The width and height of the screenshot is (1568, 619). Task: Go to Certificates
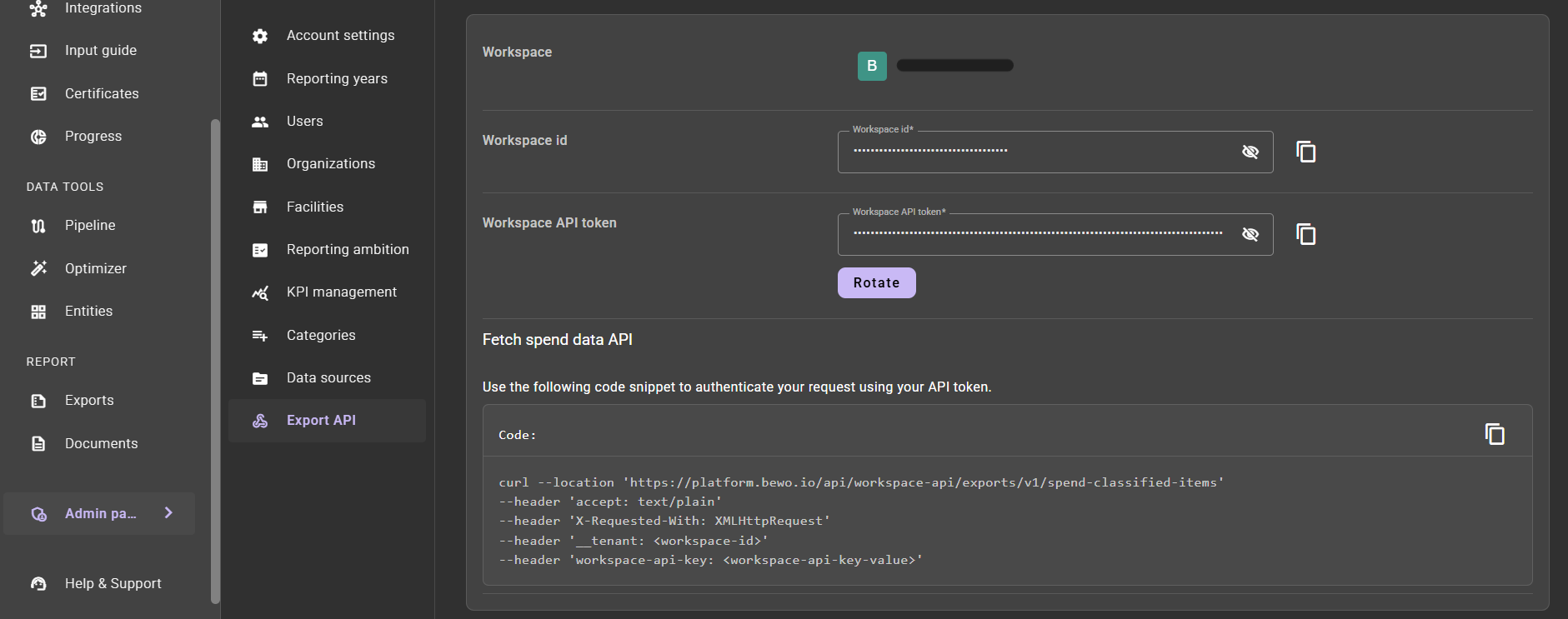pos(102,93)
